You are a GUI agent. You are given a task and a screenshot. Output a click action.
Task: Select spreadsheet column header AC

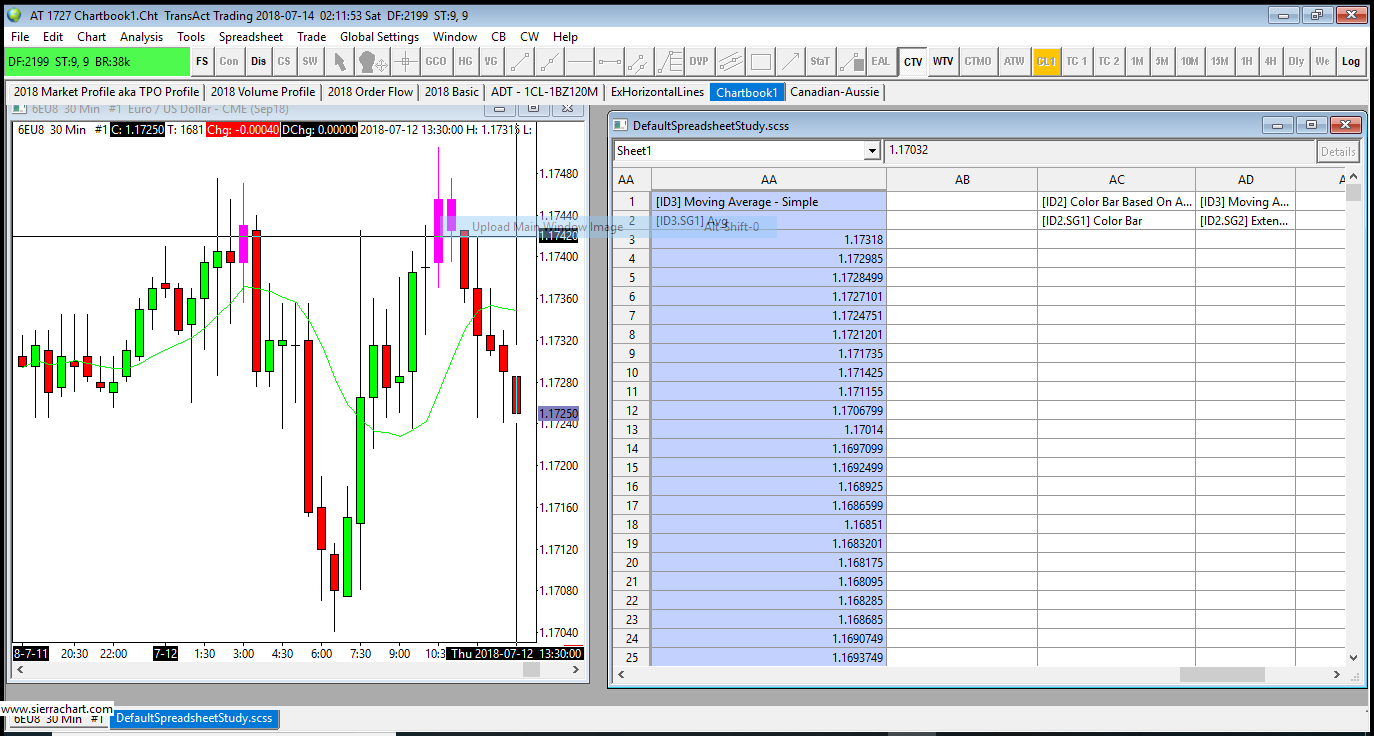point(1116,180)
